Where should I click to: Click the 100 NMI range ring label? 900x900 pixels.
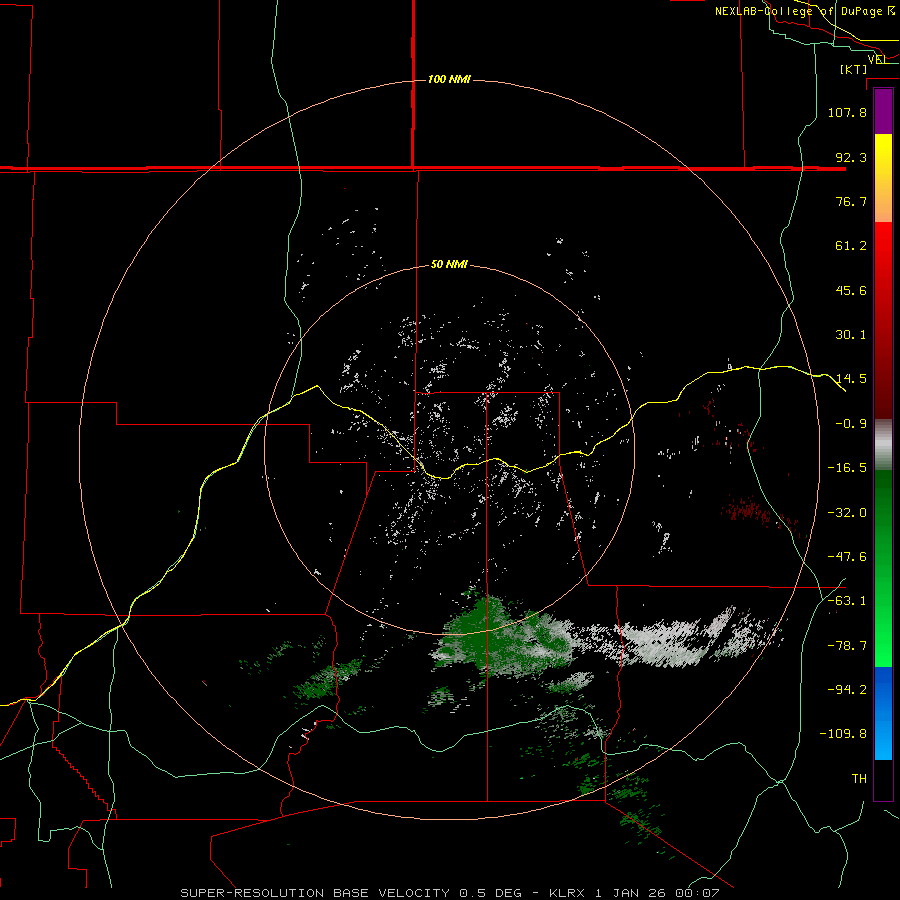tap(449, 79)
